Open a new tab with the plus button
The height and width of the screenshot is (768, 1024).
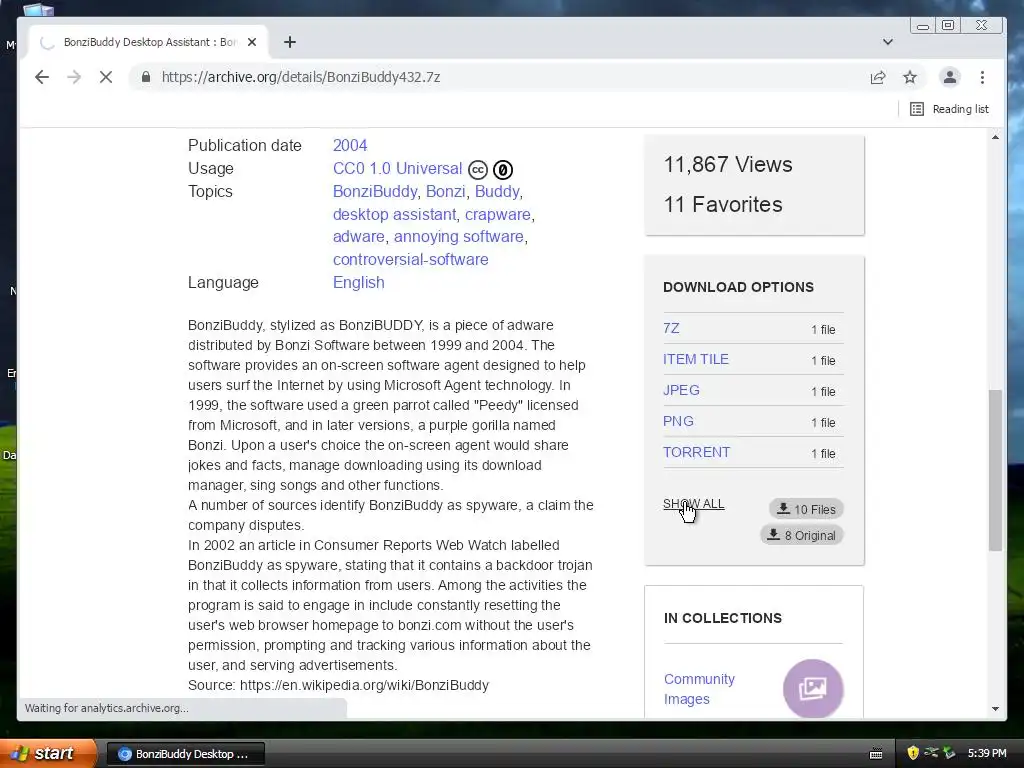coord(290,42)
